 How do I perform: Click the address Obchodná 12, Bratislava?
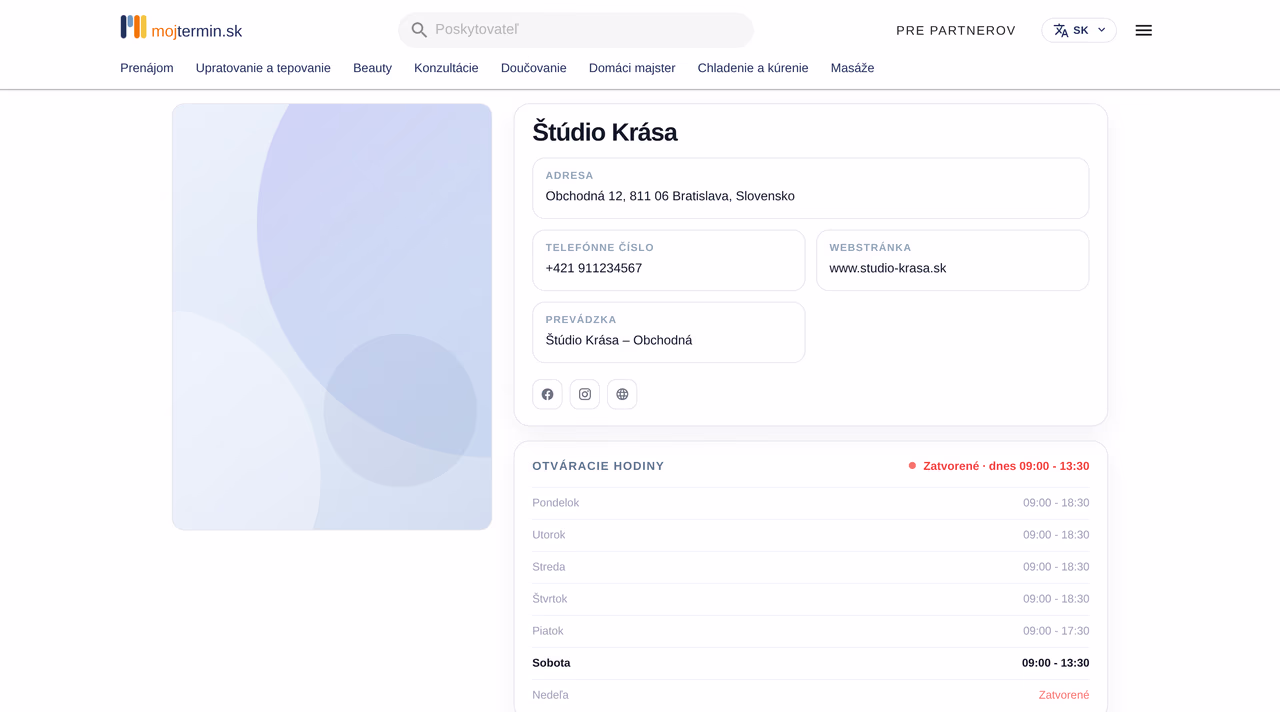(670, 196)
